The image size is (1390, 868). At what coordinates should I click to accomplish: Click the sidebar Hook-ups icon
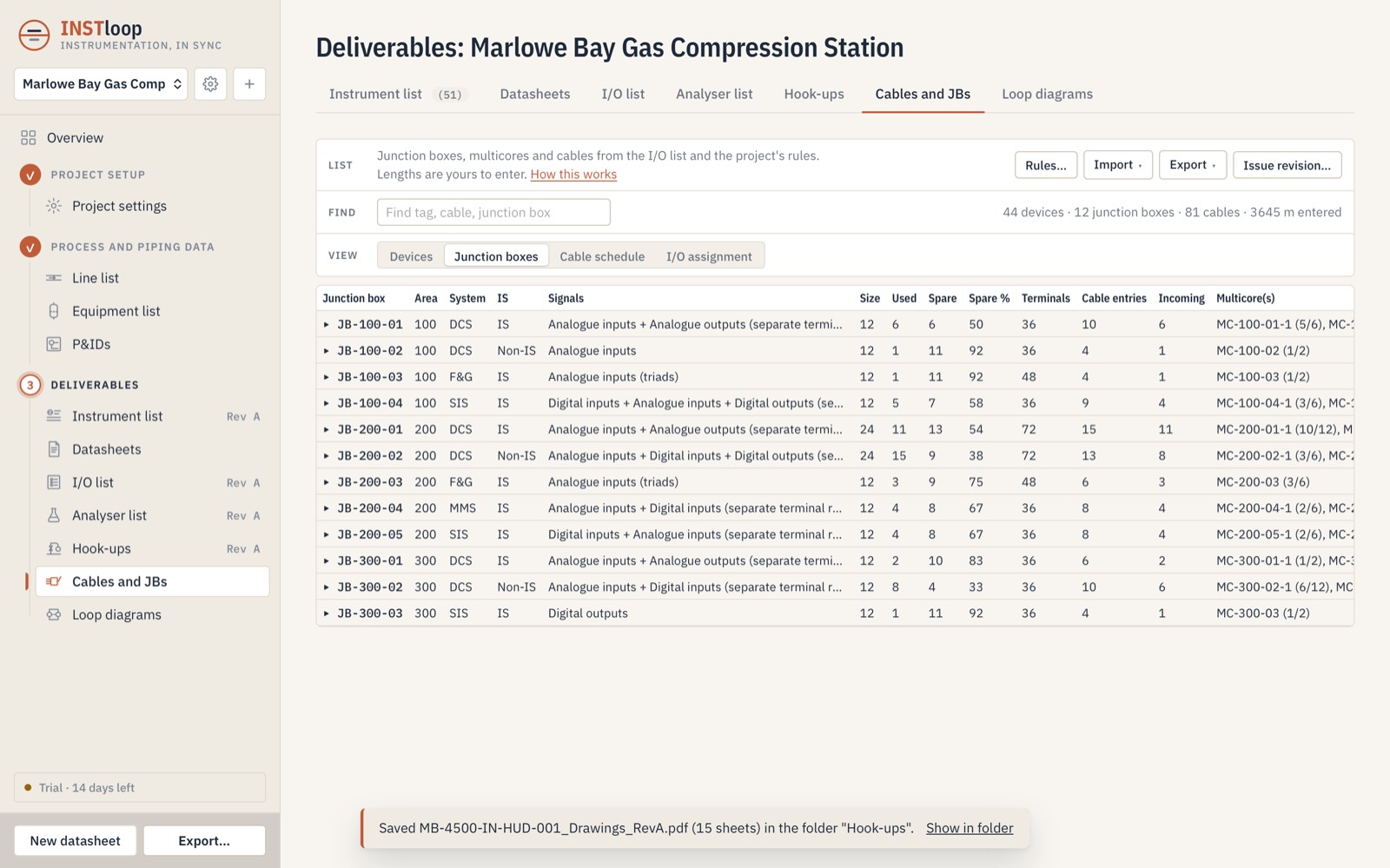coord(54,548)
